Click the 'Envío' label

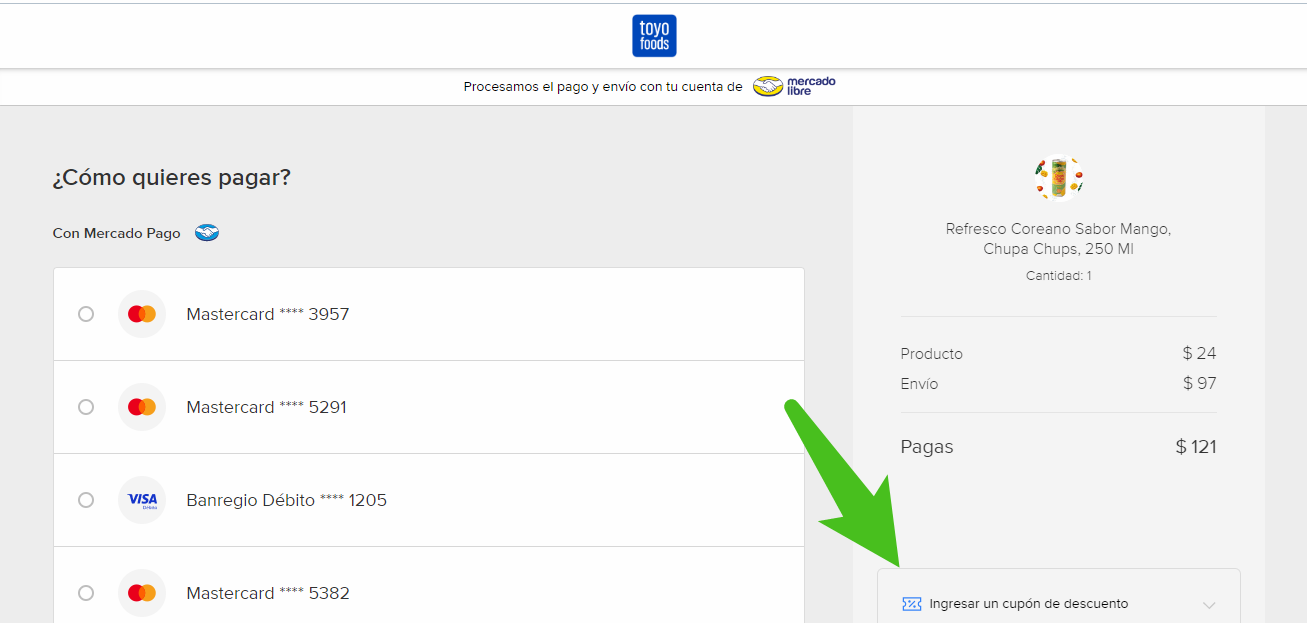point(920,383)
